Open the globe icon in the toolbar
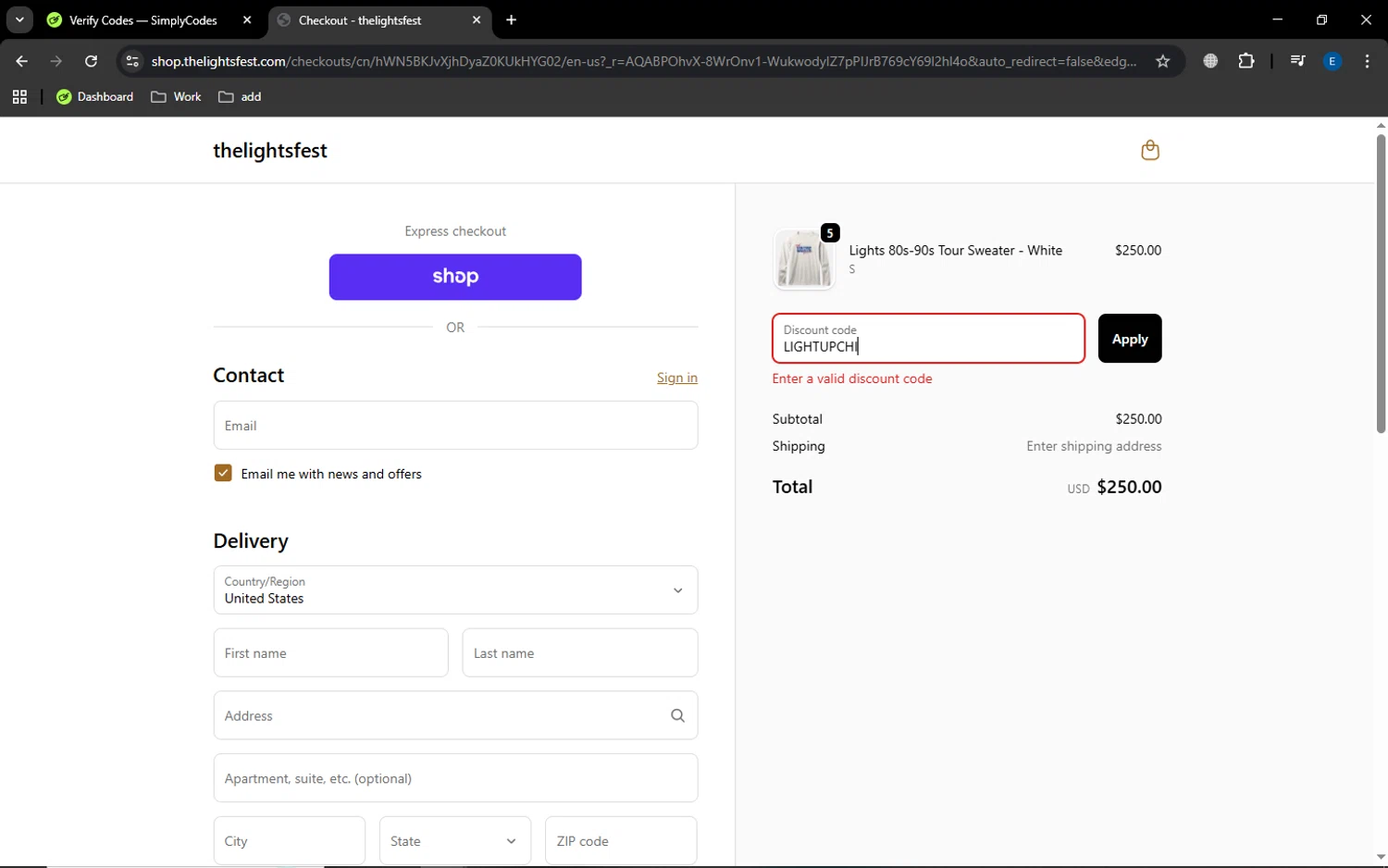 pyautogui.click(x=1210, y=61)
